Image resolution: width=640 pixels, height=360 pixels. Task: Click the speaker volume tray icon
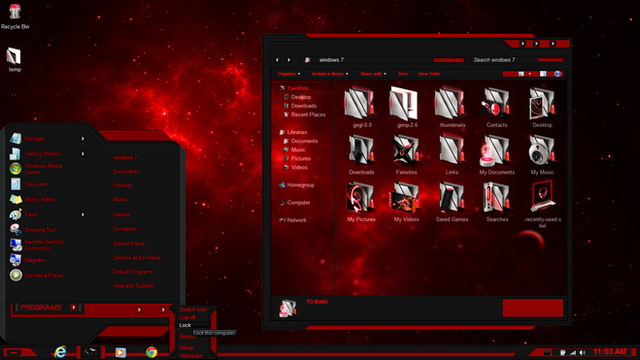(583, 352)
